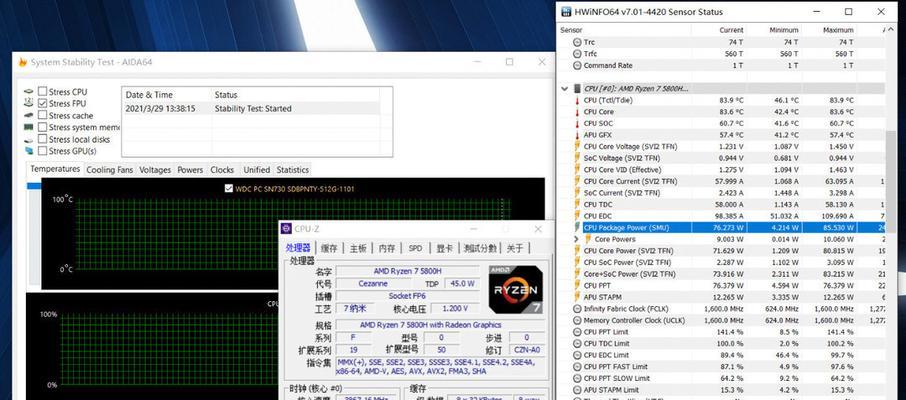Screen dimensions: 906x400
Task: Open the Unified tab
Action: point(257,170)
